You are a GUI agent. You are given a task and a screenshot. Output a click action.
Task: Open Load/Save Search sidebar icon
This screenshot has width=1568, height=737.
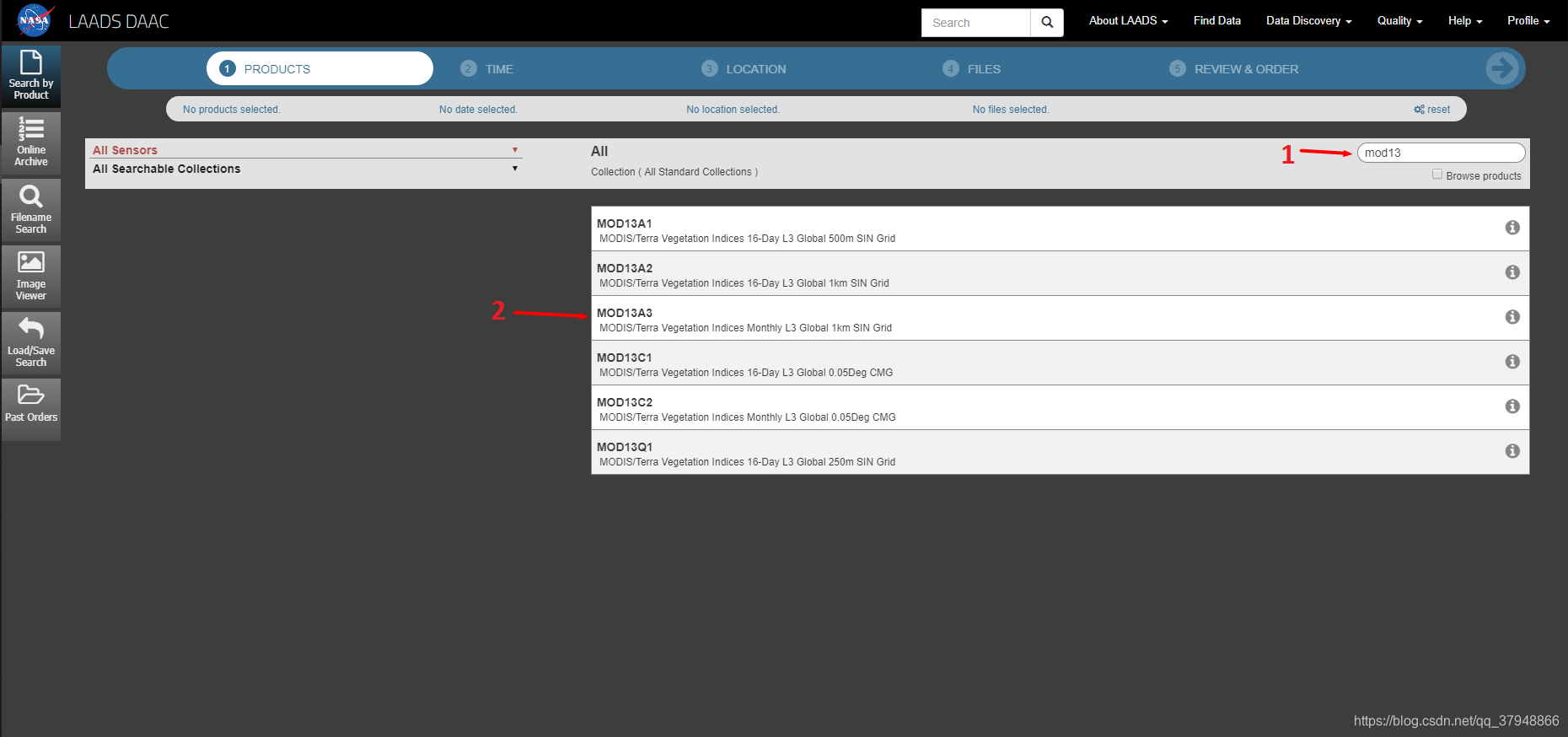[x=31, y=343]
